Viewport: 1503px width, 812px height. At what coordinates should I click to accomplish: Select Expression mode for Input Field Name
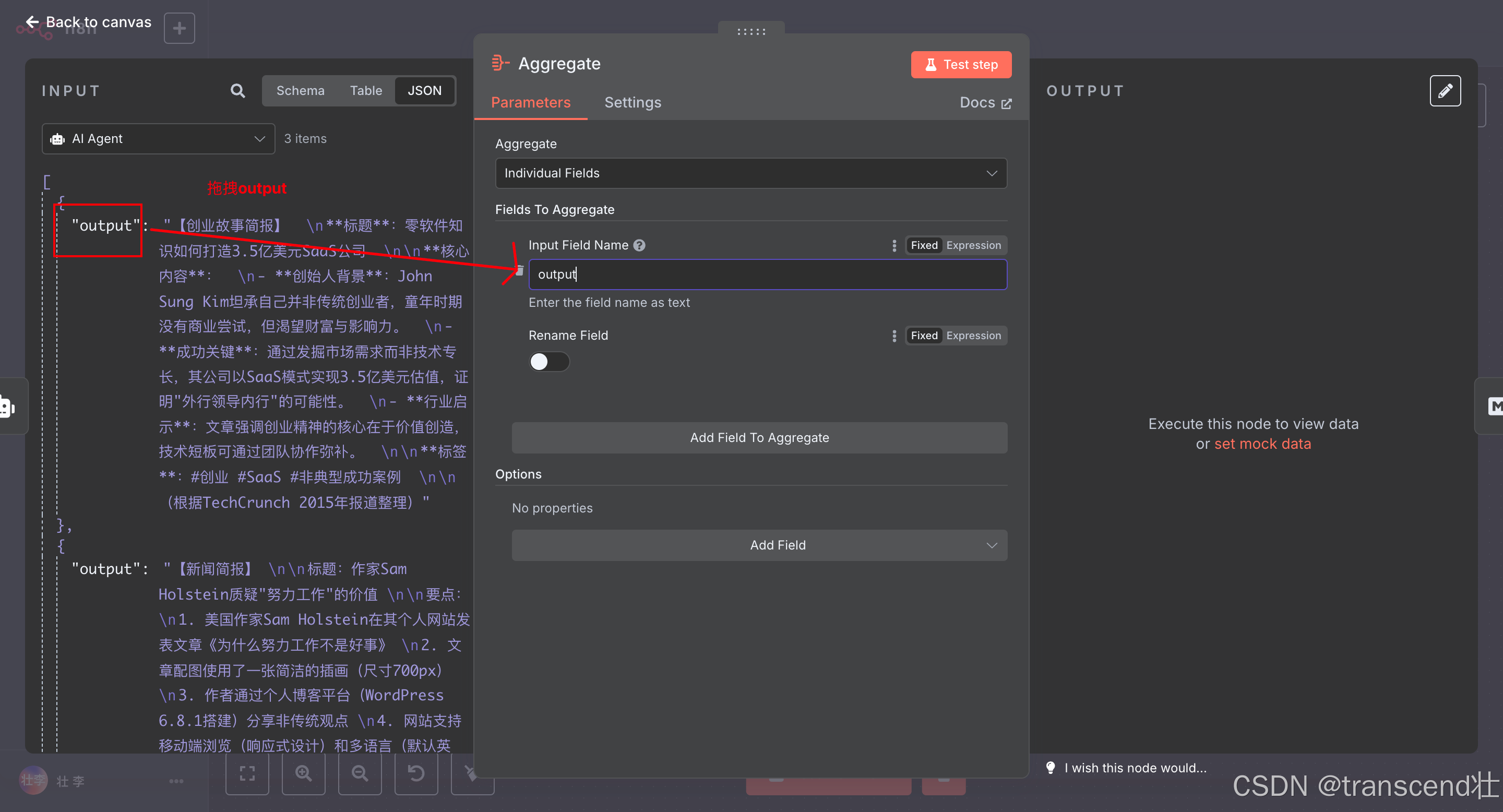tap(973, 246)
